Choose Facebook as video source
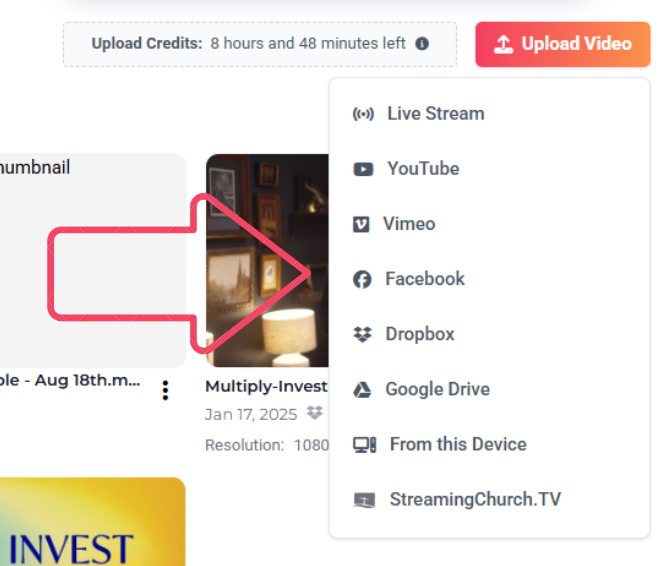This screenshot has width=669, height=566. [x=489, y=279]
